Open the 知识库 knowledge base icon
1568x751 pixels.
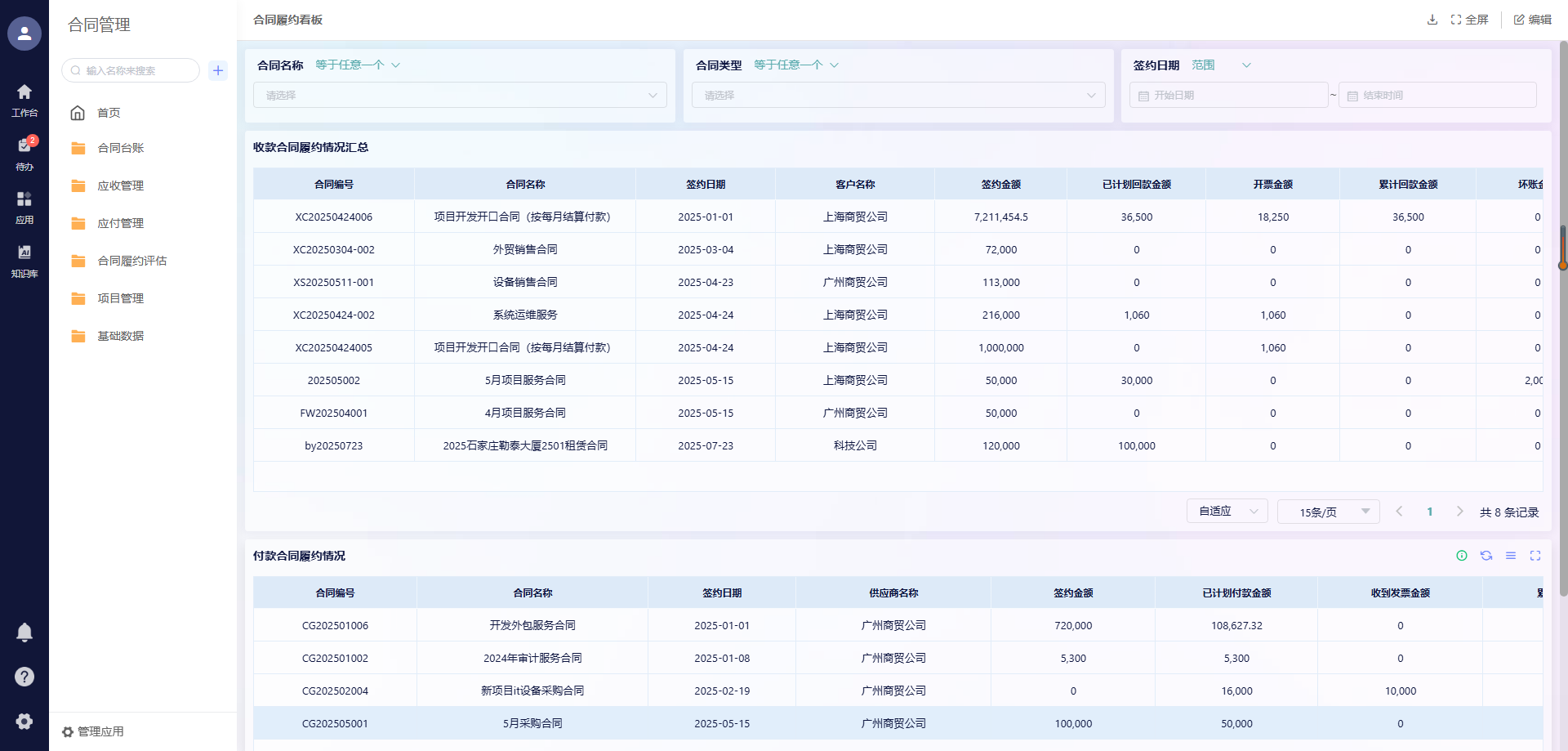(x=24, y=261)
